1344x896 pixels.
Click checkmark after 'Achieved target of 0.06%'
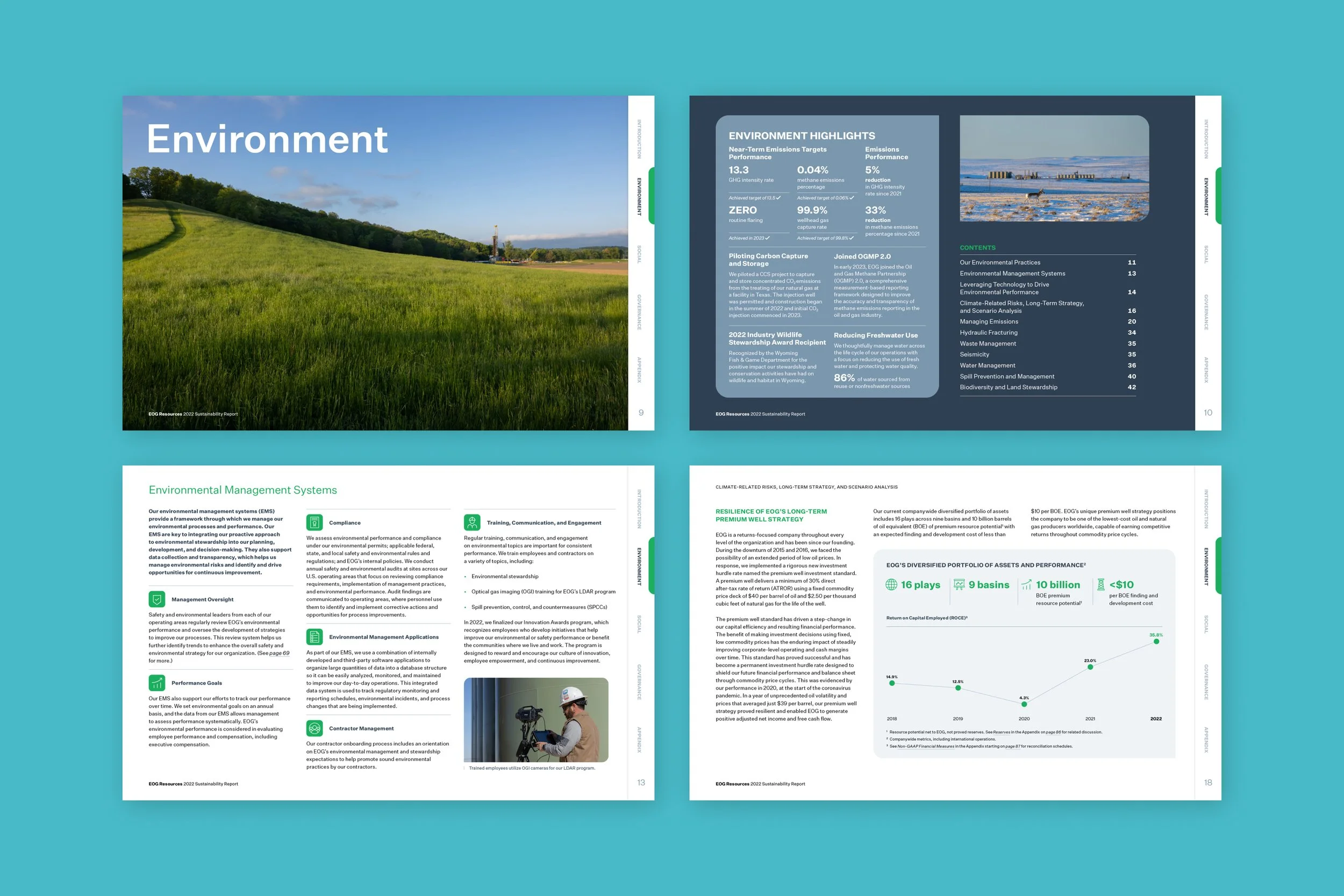(852, 198)
